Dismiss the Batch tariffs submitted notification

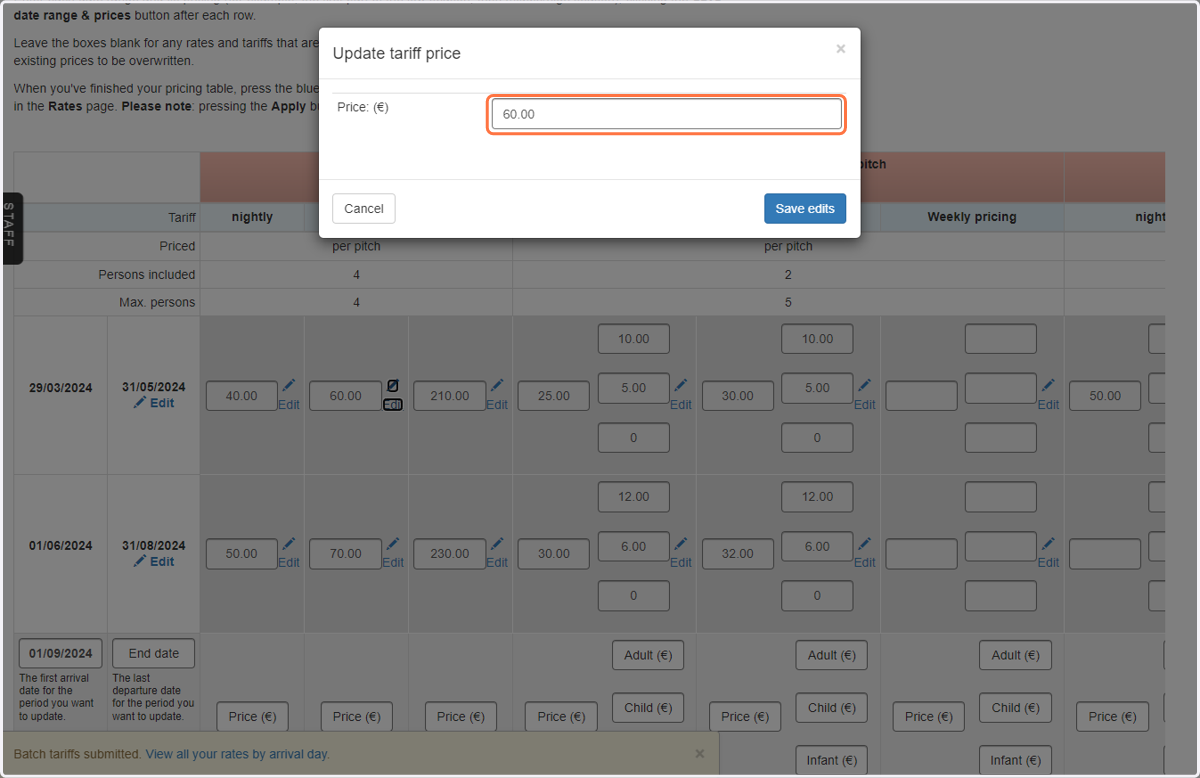click(x=700, y=754)
